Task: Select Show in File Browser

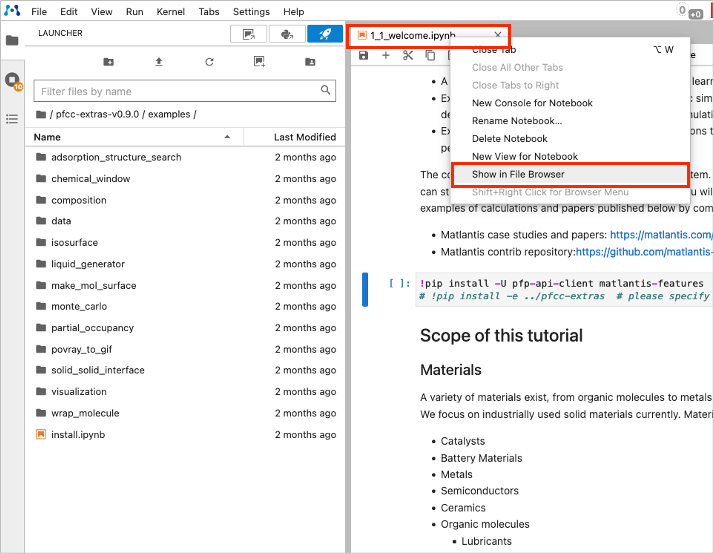Action: point(518,174)
